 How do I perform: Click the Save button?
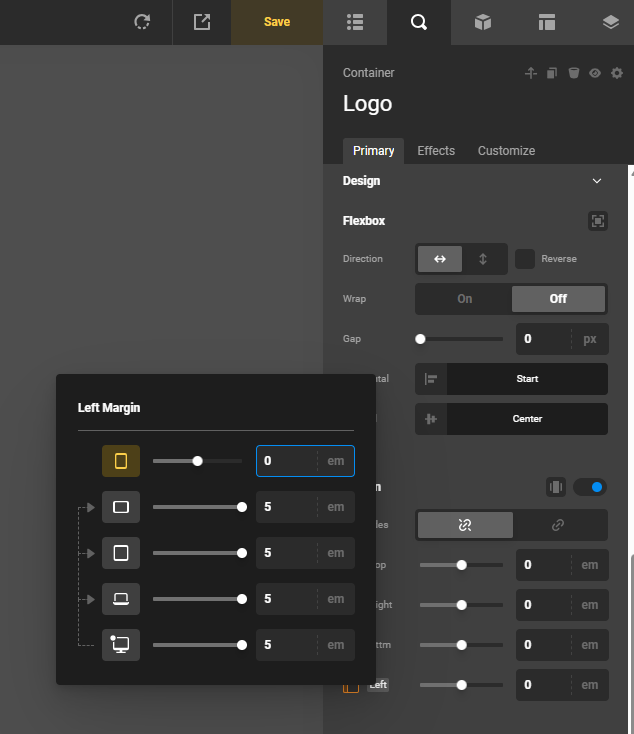[277, 22]
